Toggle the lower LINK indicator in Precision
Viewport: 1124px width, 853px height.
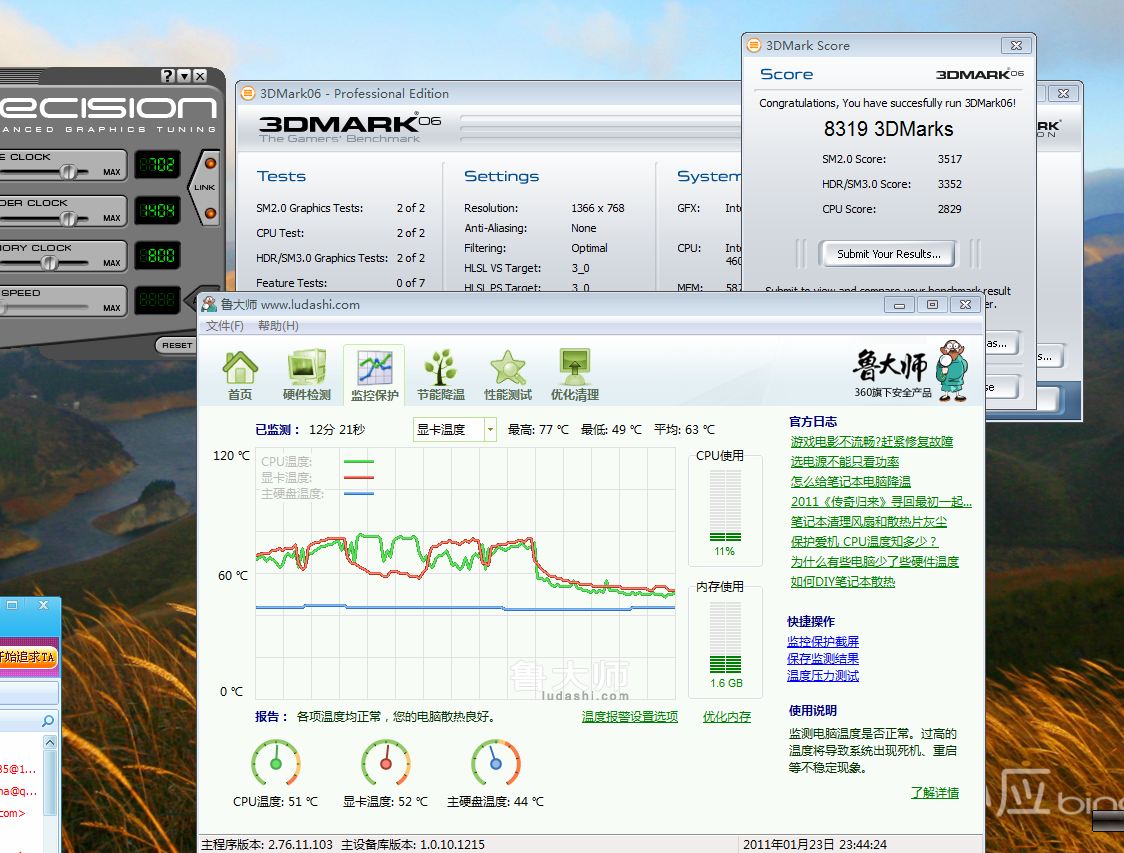click(x=210, y=213)
